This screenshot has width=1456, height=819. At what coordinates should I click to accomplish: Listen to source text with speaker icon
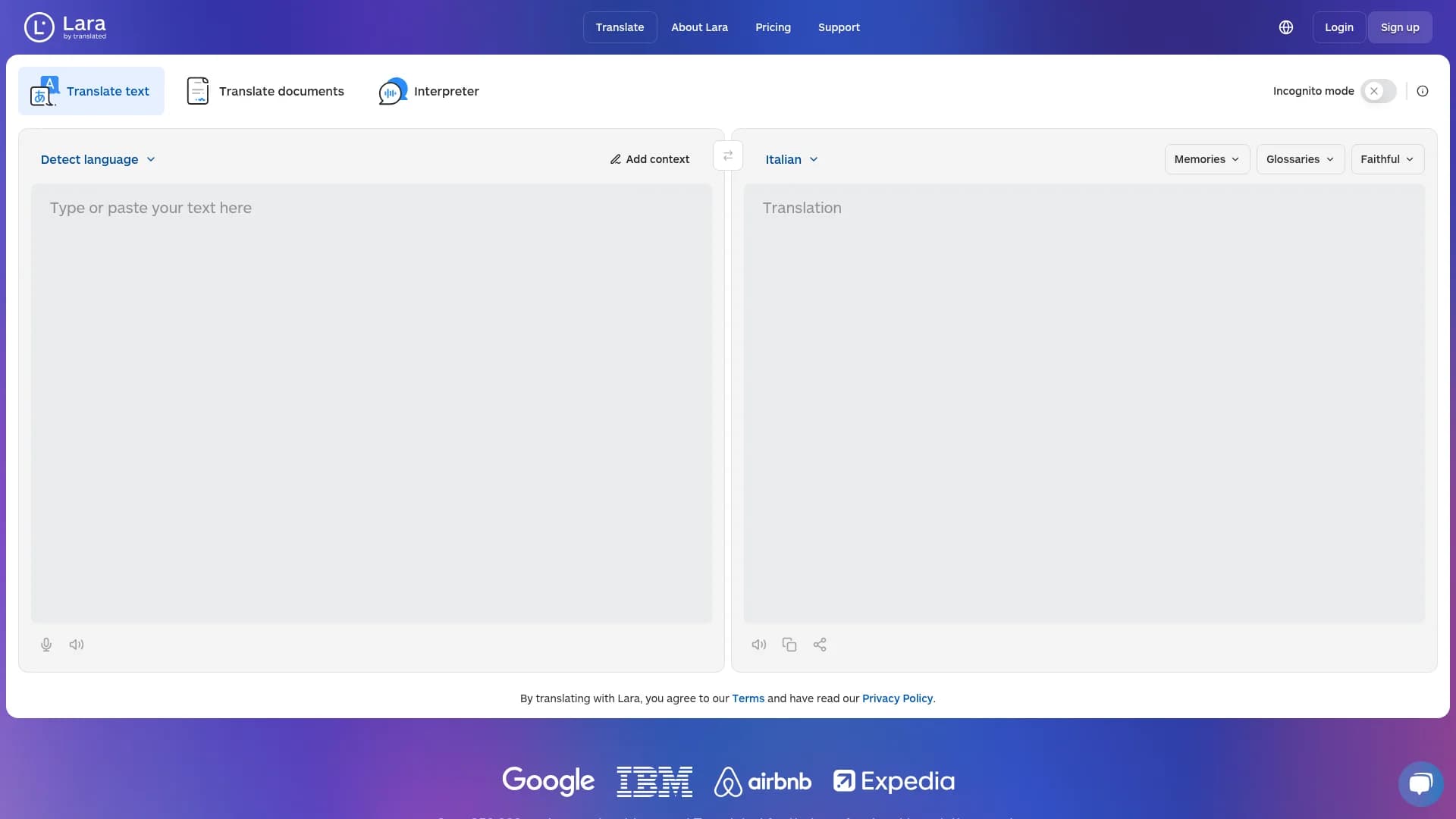click(77, 645)
